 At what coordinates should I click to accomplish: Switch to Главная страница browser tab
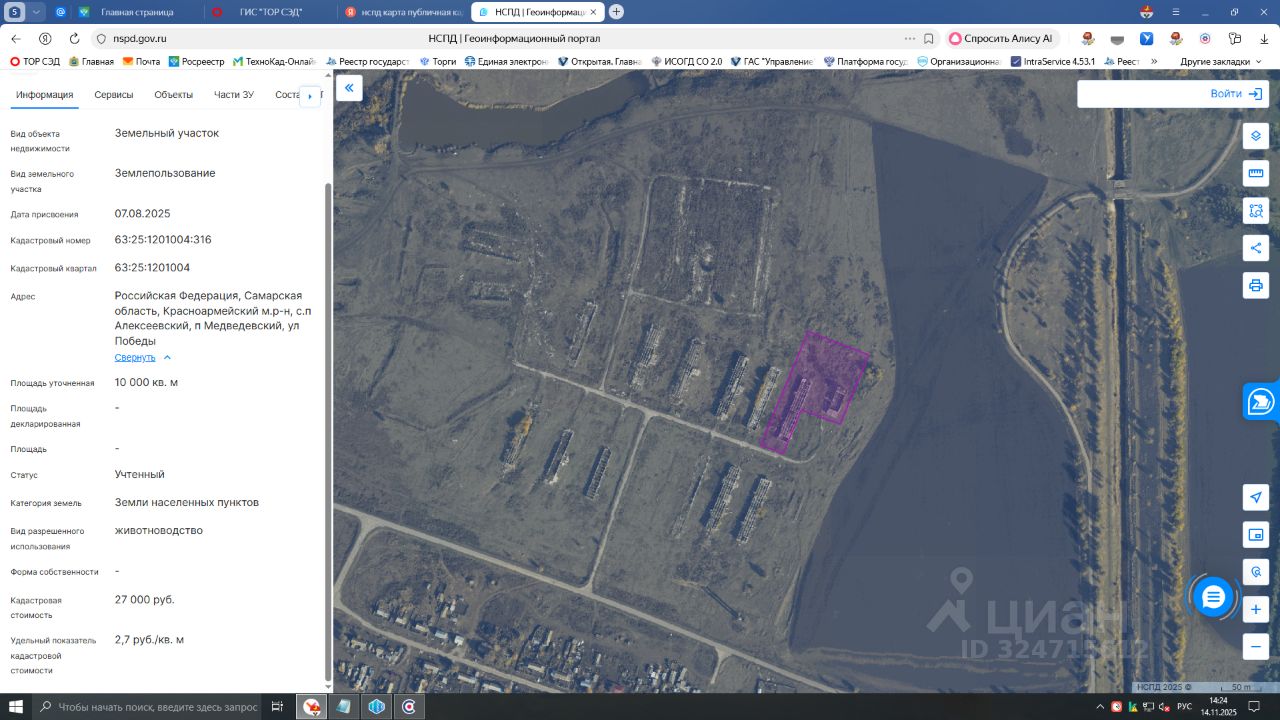pos(137,12)
